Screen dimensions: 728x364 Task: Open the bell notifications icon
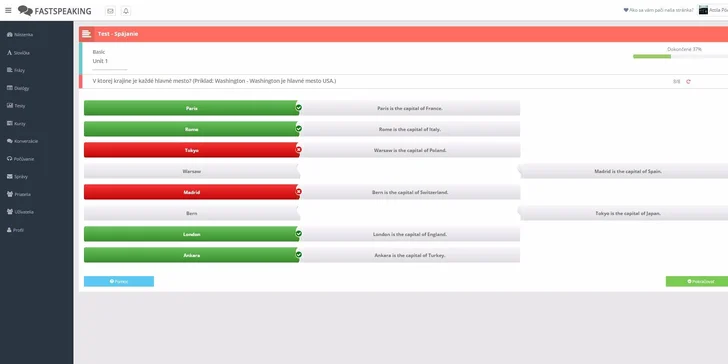(125, 11)
